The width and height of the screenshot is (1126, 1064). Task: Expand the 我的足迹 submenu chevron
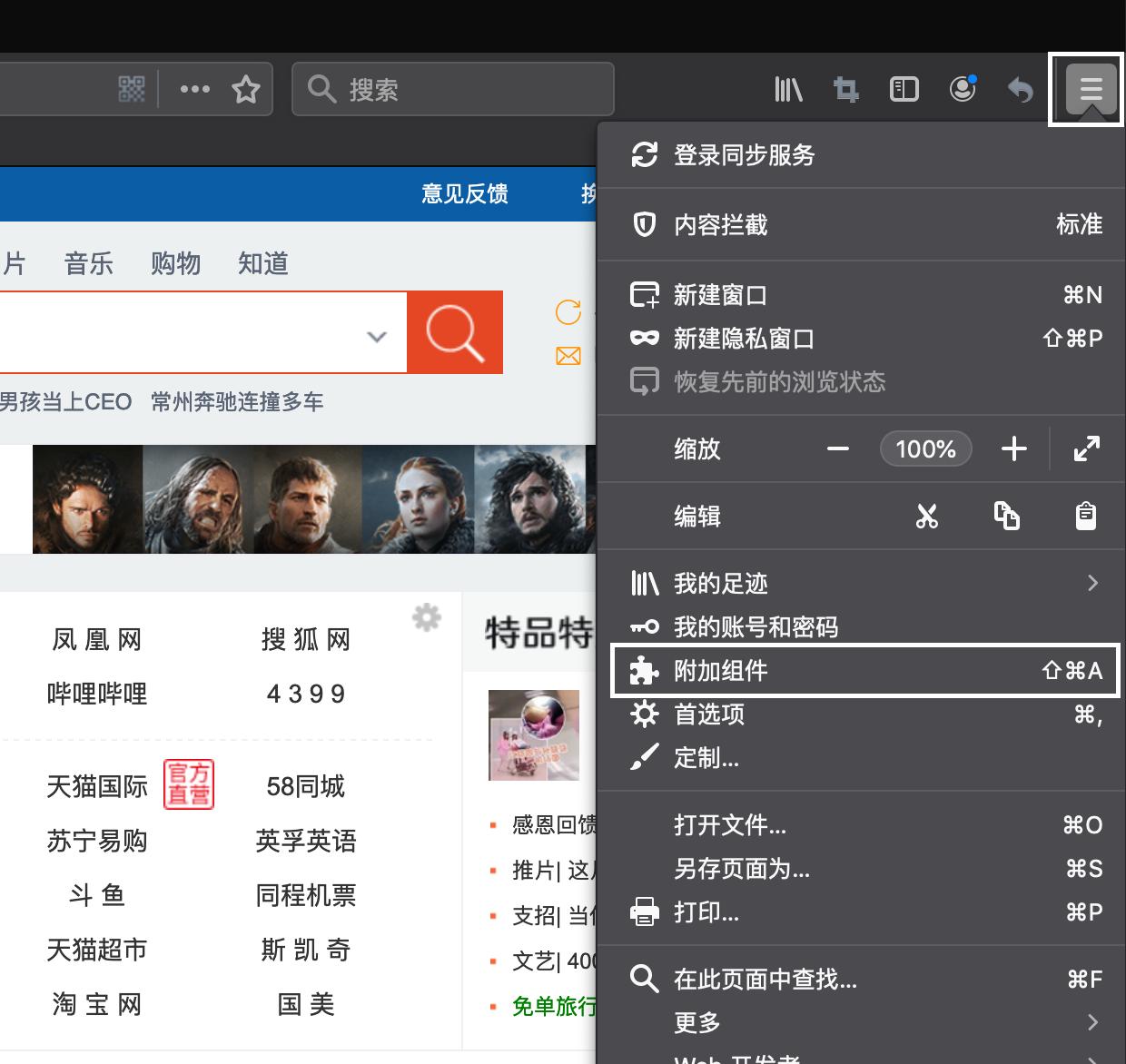(1092, 583)
